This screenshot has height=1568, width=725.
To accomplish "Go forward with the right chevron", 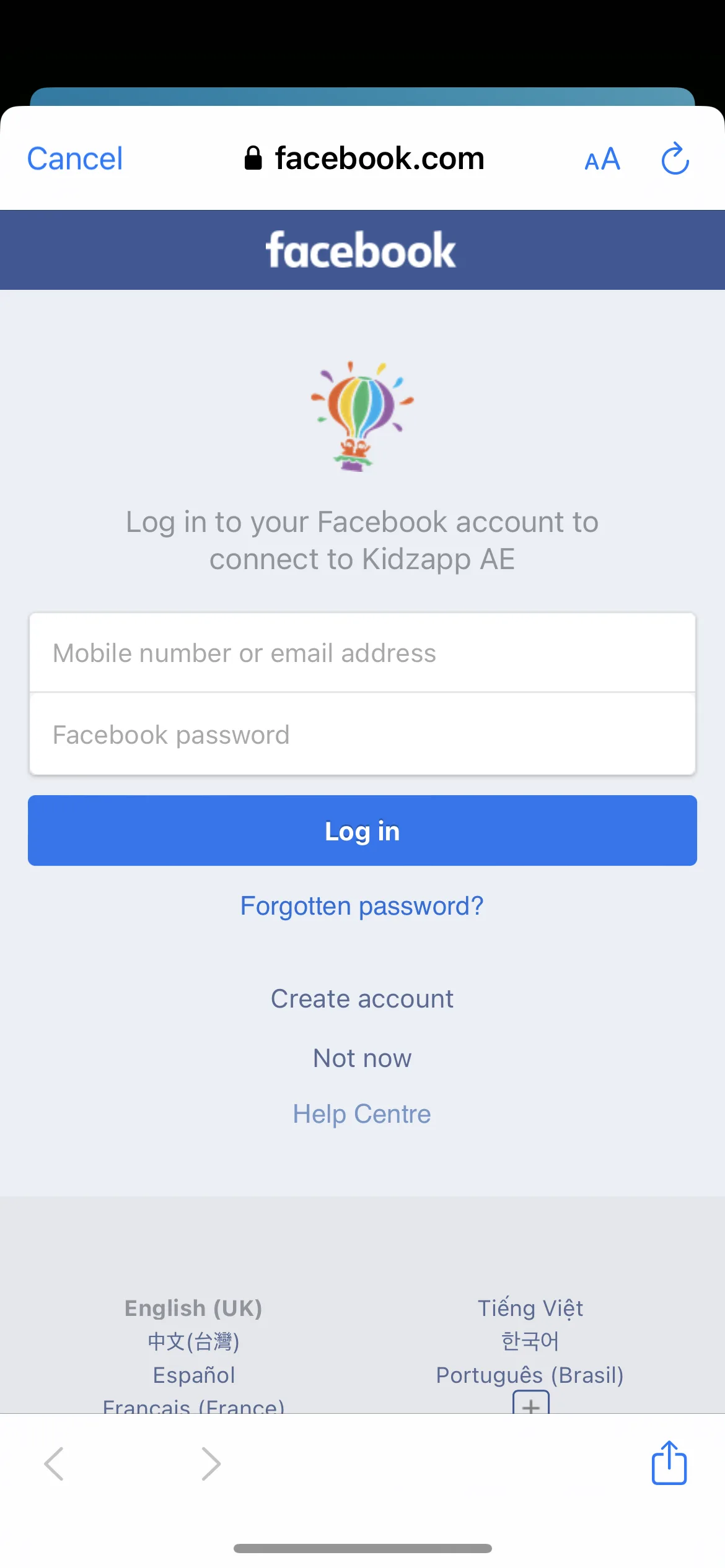I will click(x=211, y=1464).
